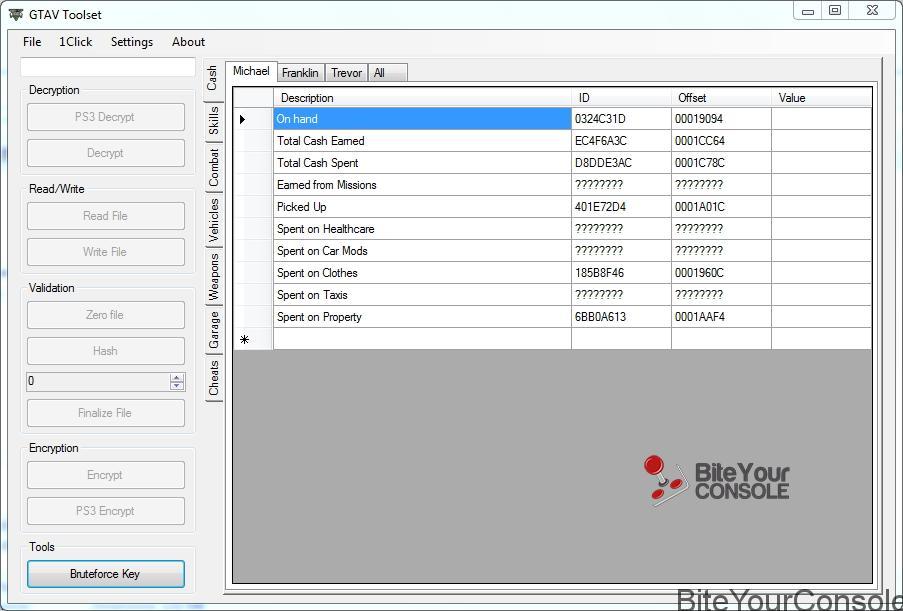Select the 'Earned from Missions' cell

(x=422, y=185)
